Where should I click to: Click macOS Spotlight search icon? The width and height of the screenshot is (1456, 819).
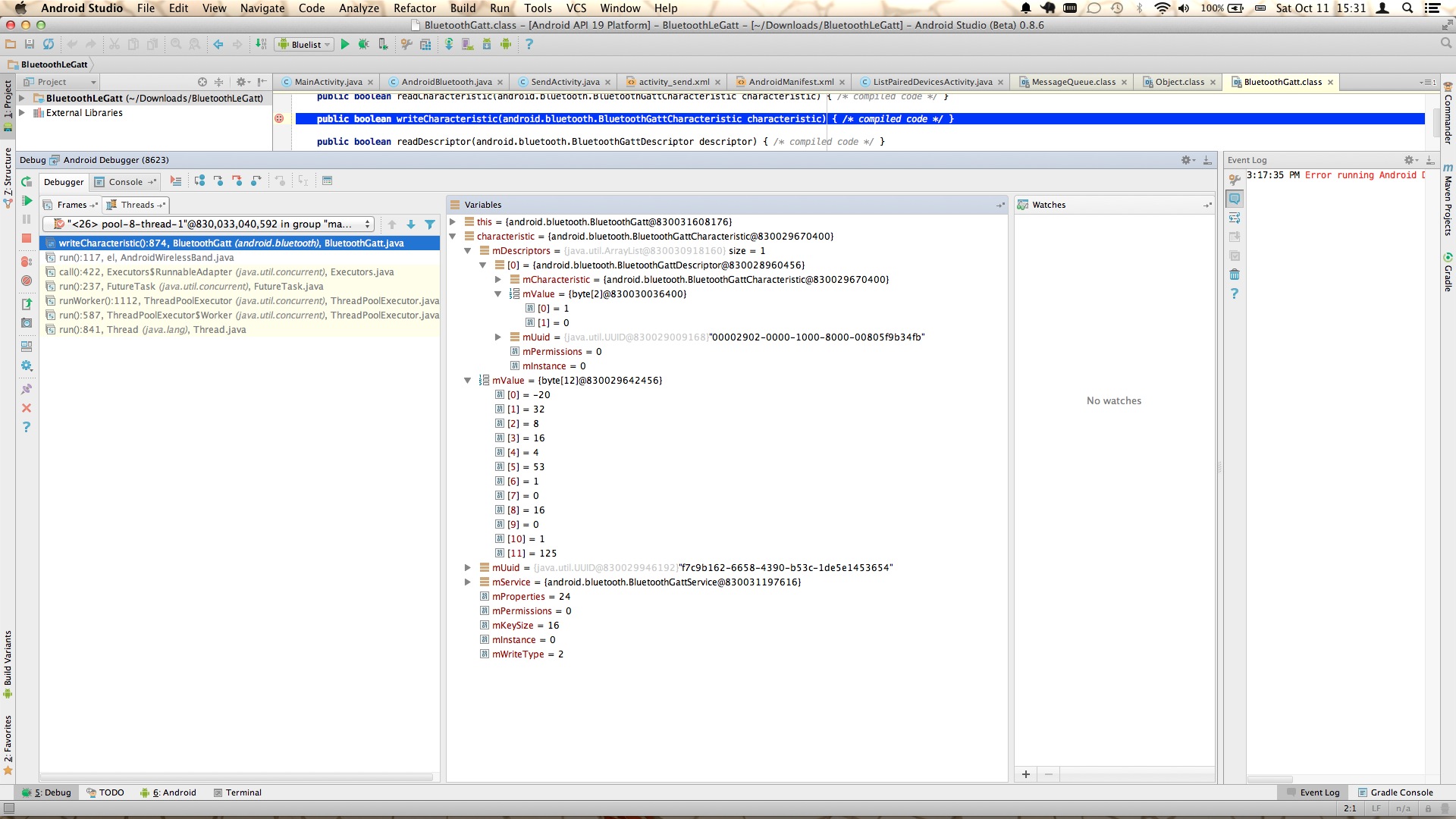point(1407,8)
